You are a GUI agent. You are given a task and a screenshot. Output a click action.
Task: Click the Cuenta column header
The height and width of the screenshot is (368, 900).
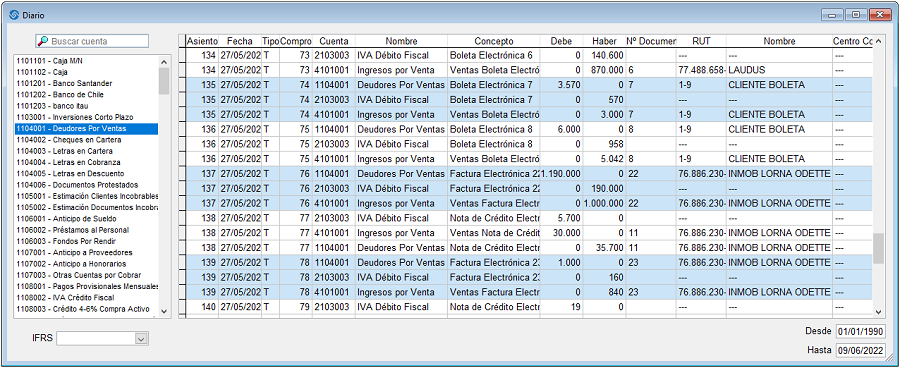click(333, 41)
